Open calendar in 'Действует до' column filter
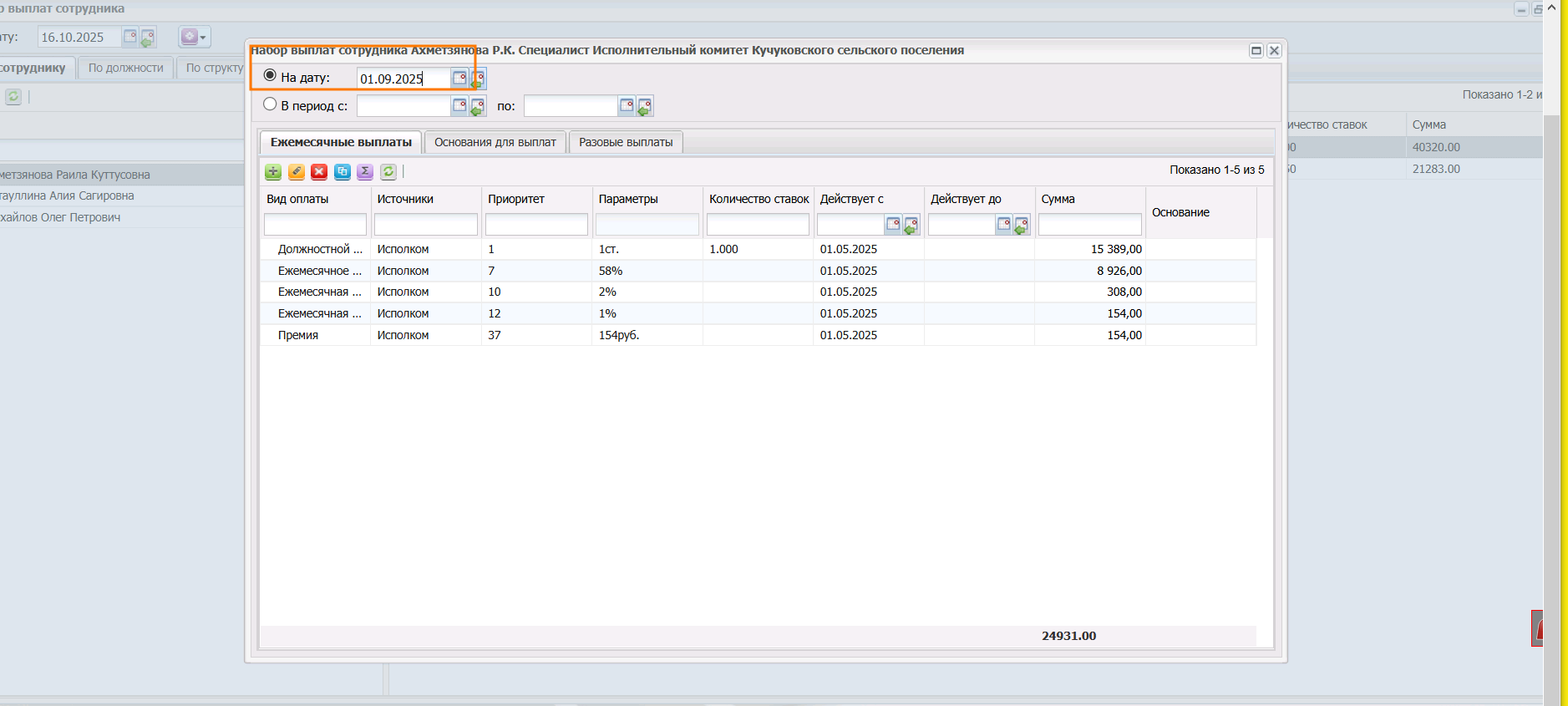 pyautogui.click(x=1003, y=225)
